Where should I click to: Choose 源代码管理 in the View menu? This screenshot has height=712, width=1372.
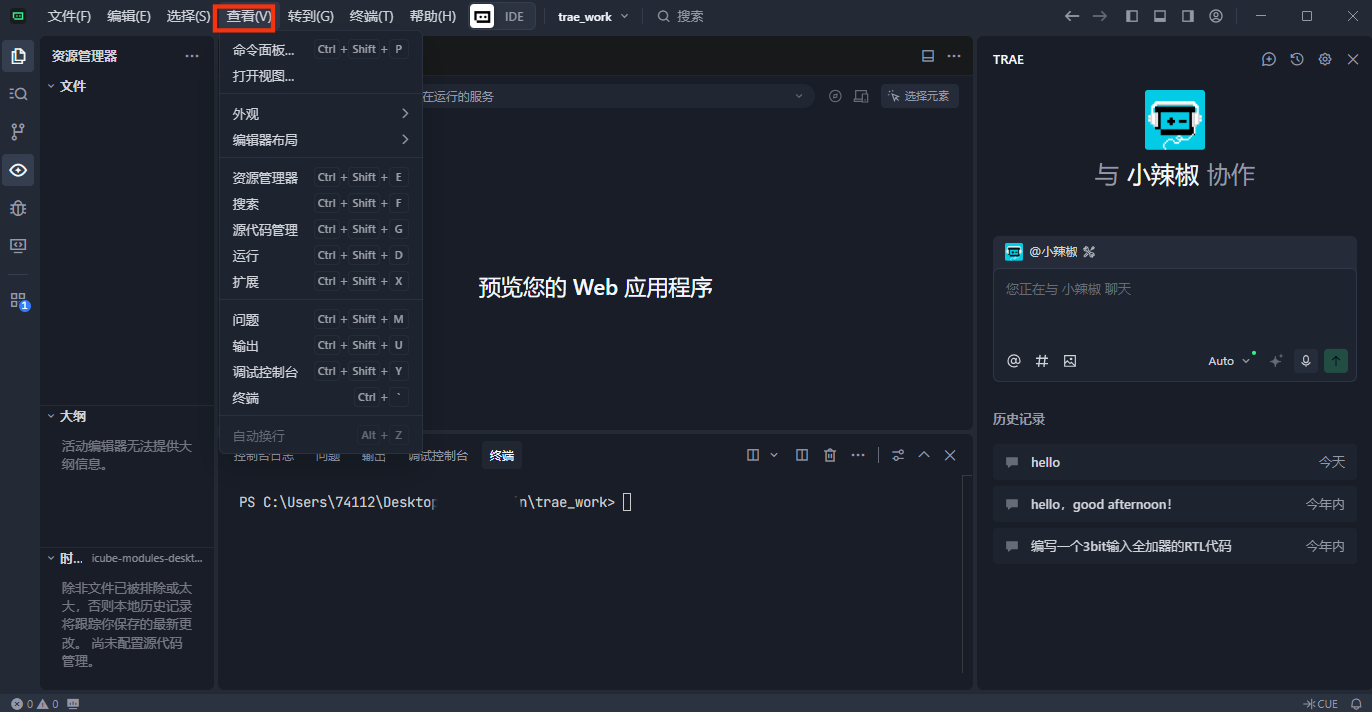(x=321, y=230)
